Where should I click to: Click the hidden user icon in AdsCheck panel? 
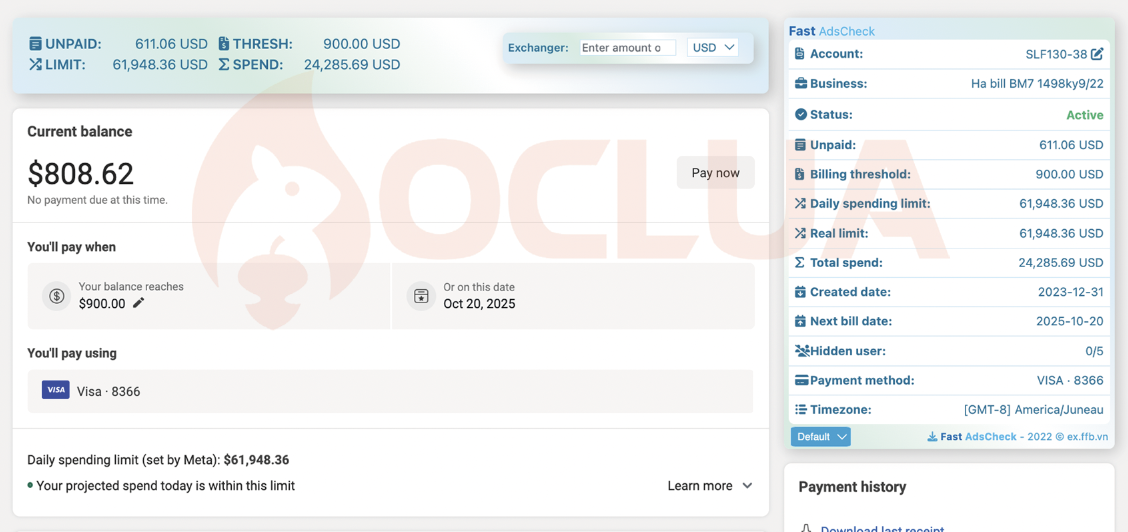[802, 351]
